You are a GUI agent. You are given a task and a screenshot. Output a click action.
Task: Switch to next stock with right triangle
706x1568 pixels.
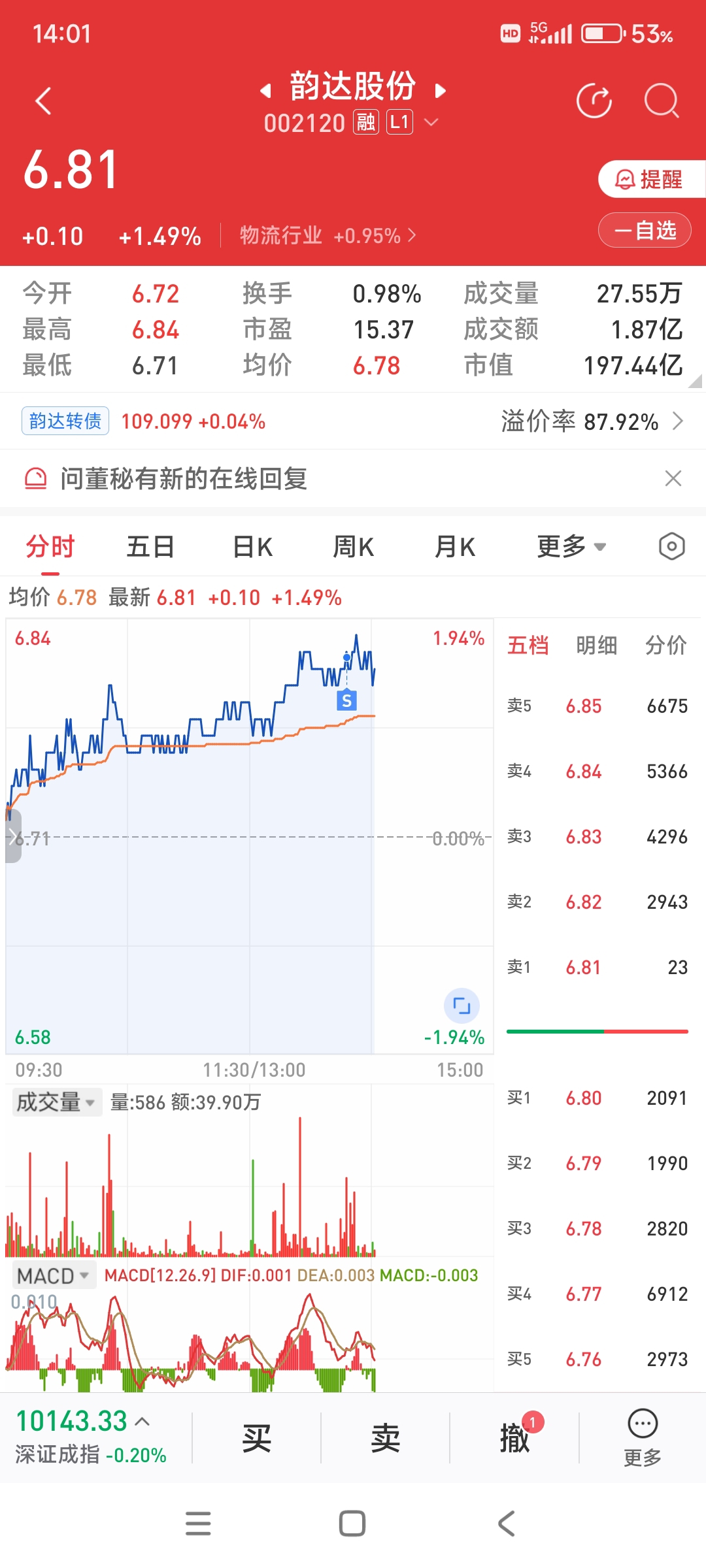441,90
